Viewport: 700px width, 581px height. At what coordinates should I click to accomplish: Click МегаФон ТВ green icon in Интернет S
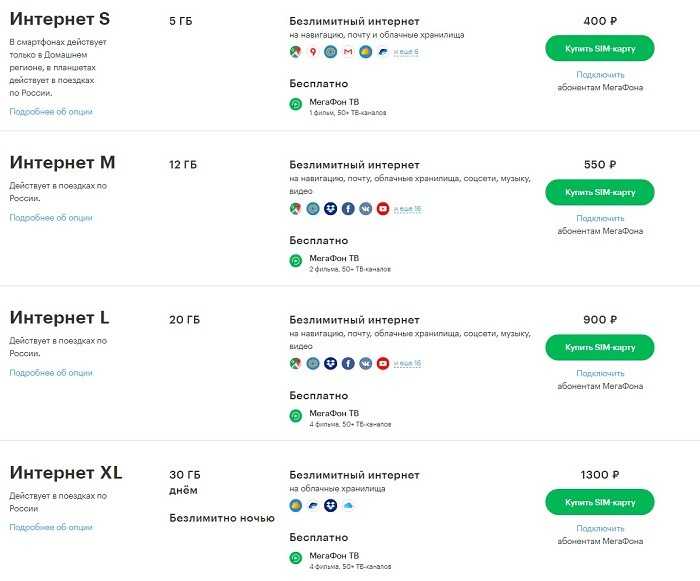(x=296, y=104)
